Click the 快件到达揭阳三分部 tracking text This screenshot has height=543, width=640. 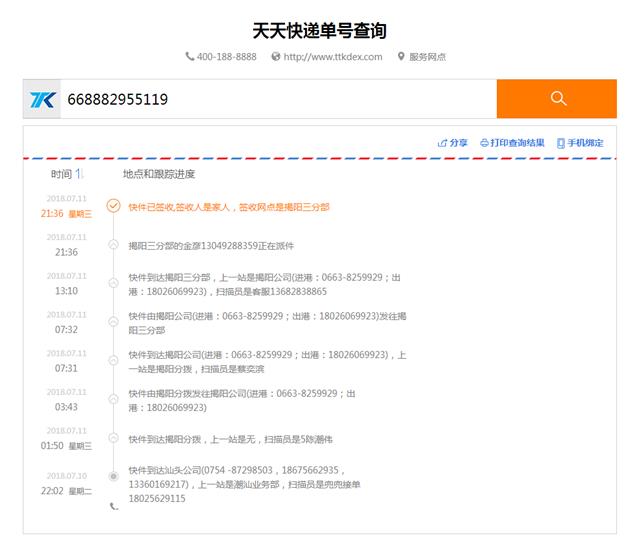(264, 285)
